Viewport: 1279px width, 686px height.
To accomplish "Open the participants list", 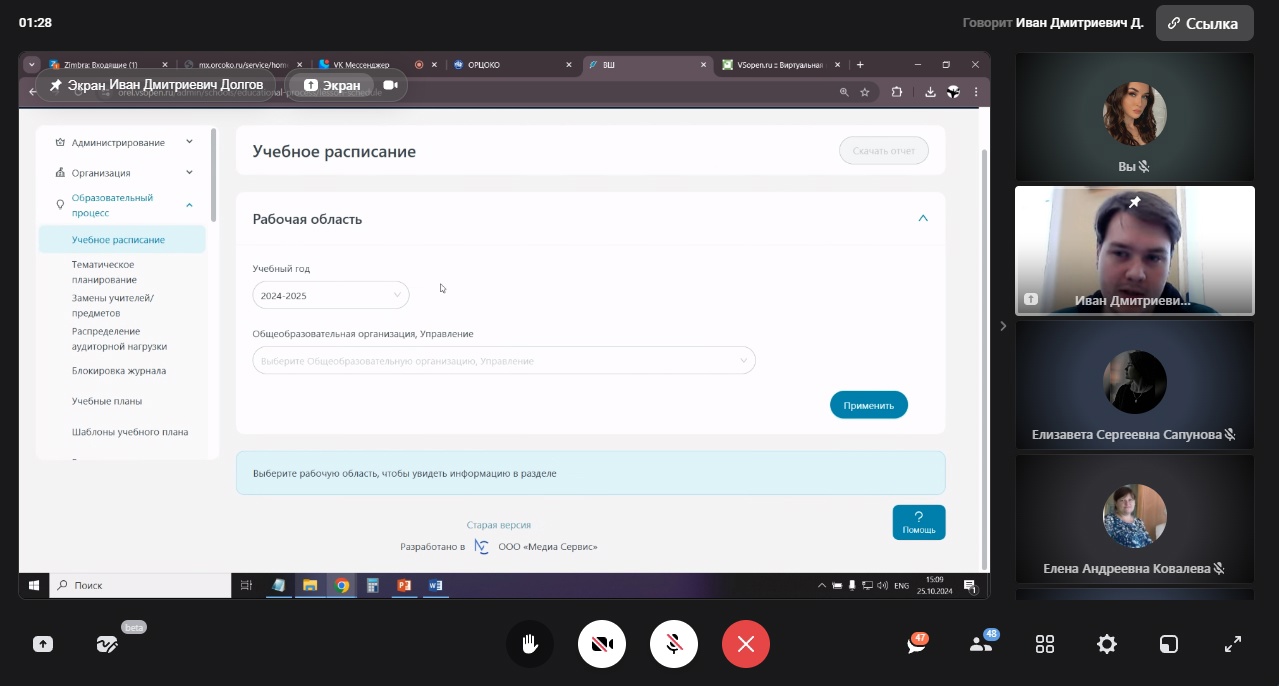I will [x=981, y=645].
